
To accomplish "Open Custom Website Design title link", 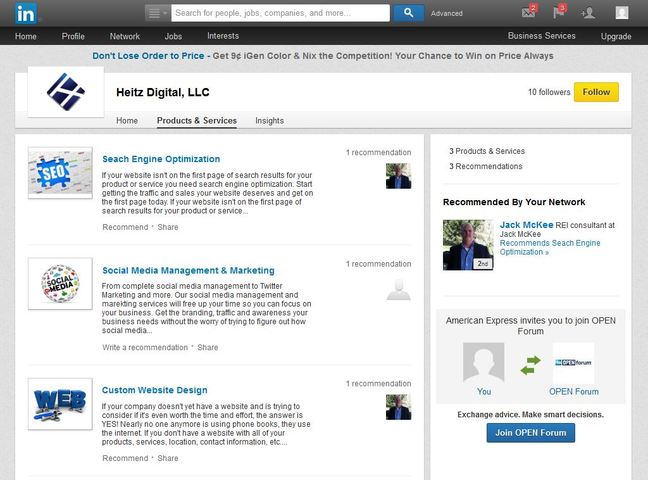I will tap(155, 390).
